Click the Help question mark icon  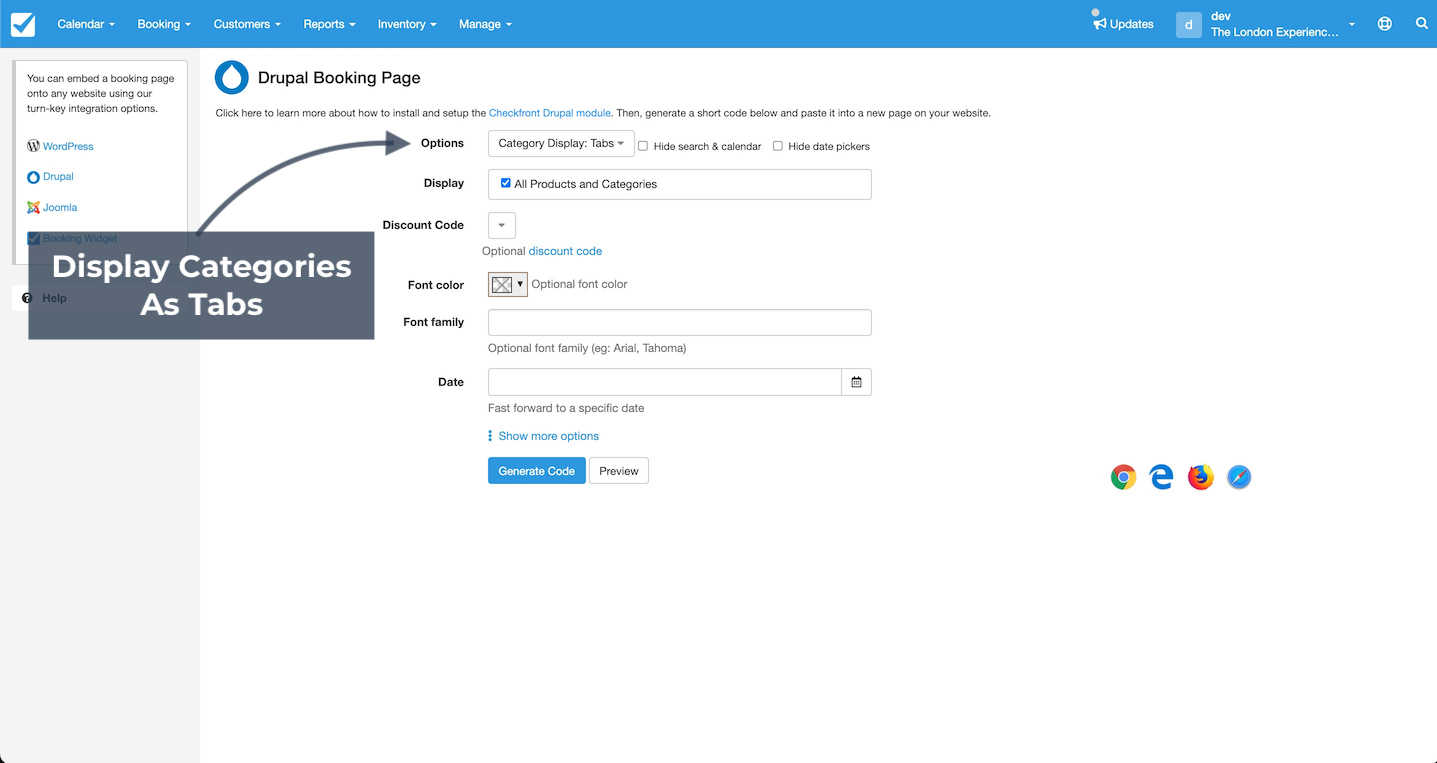27,298
